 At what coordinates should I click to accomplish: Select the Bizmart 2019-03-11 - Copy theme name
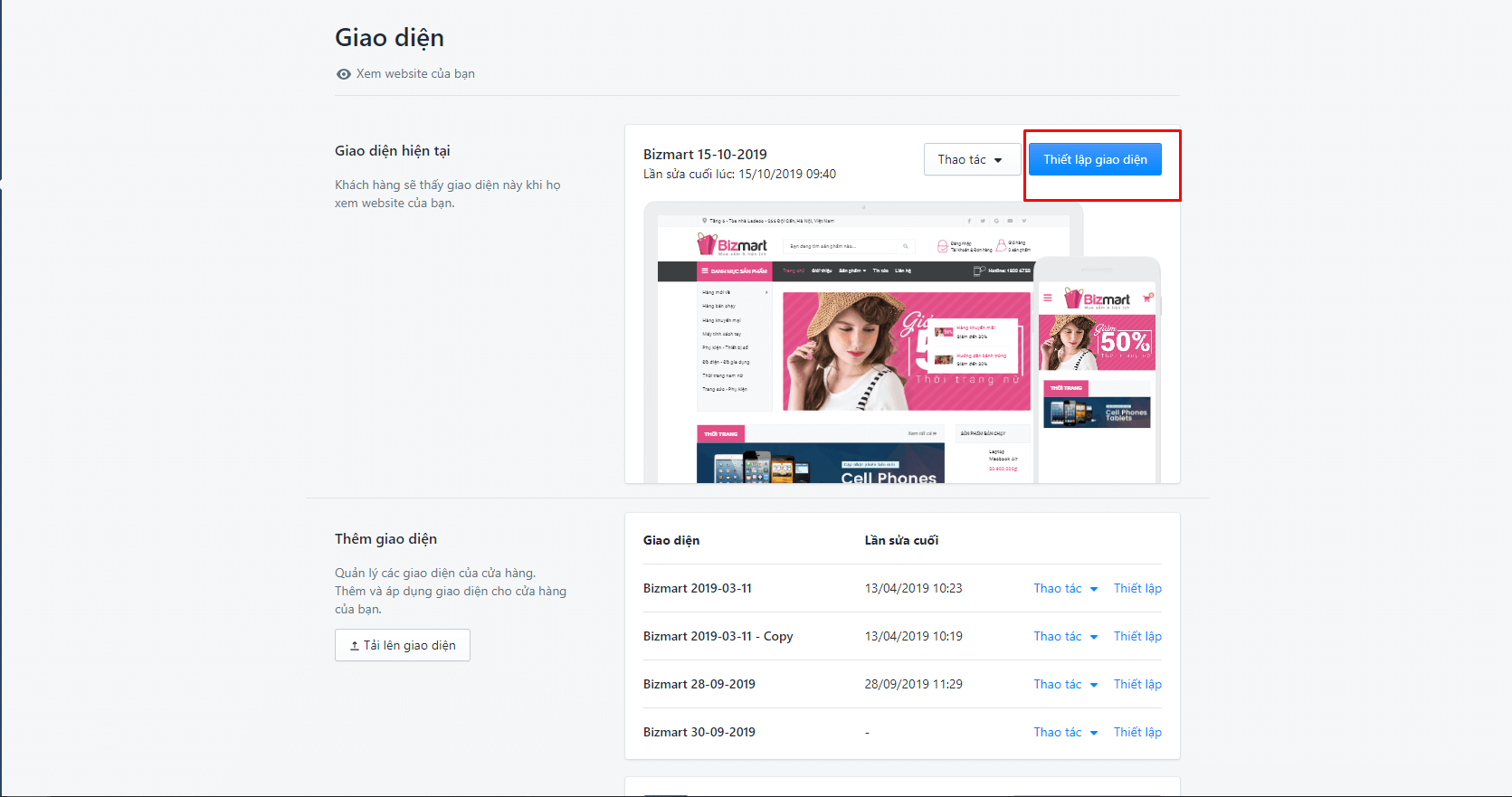718,636
